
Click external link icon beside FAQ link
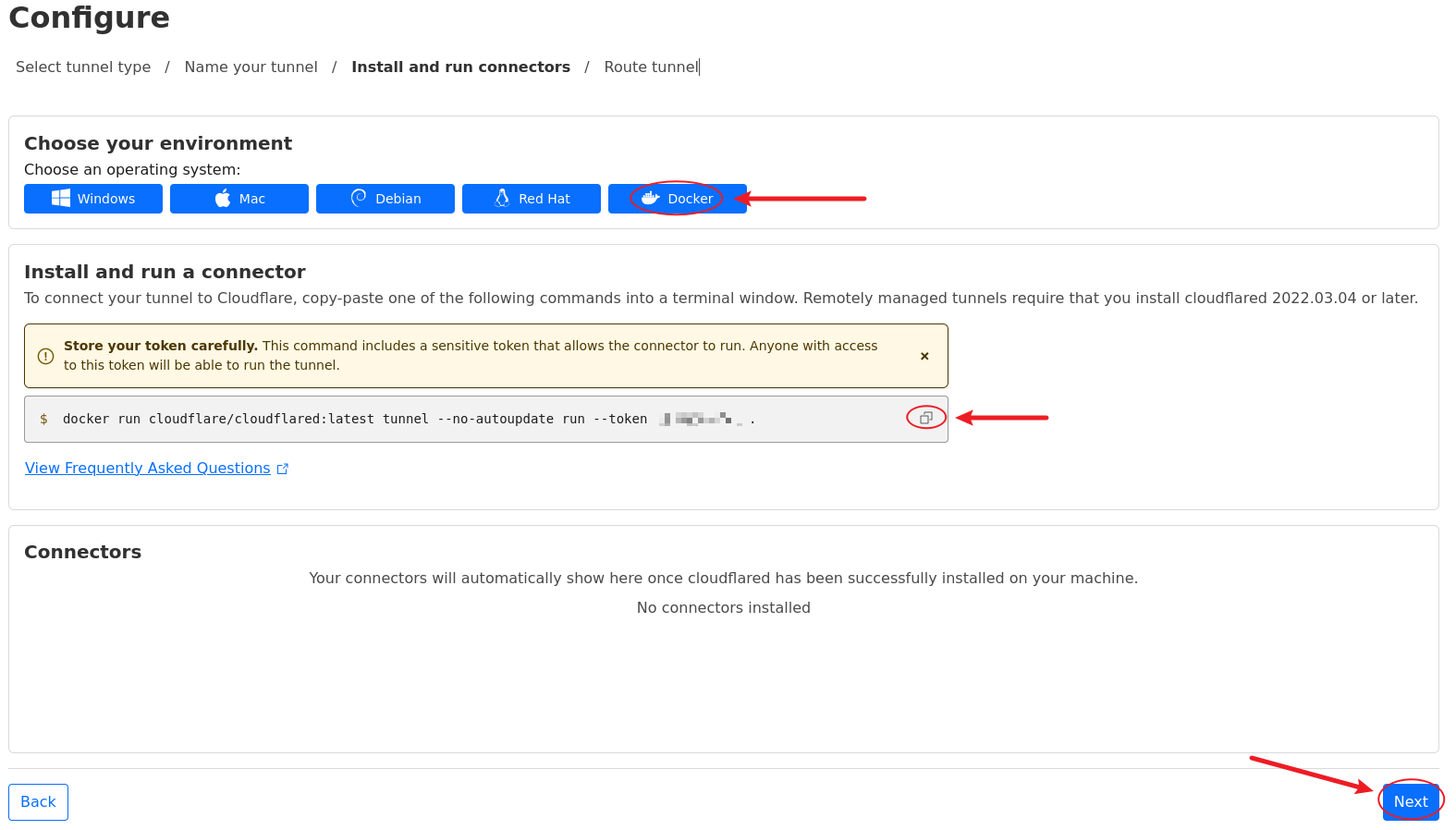(283, 469)
